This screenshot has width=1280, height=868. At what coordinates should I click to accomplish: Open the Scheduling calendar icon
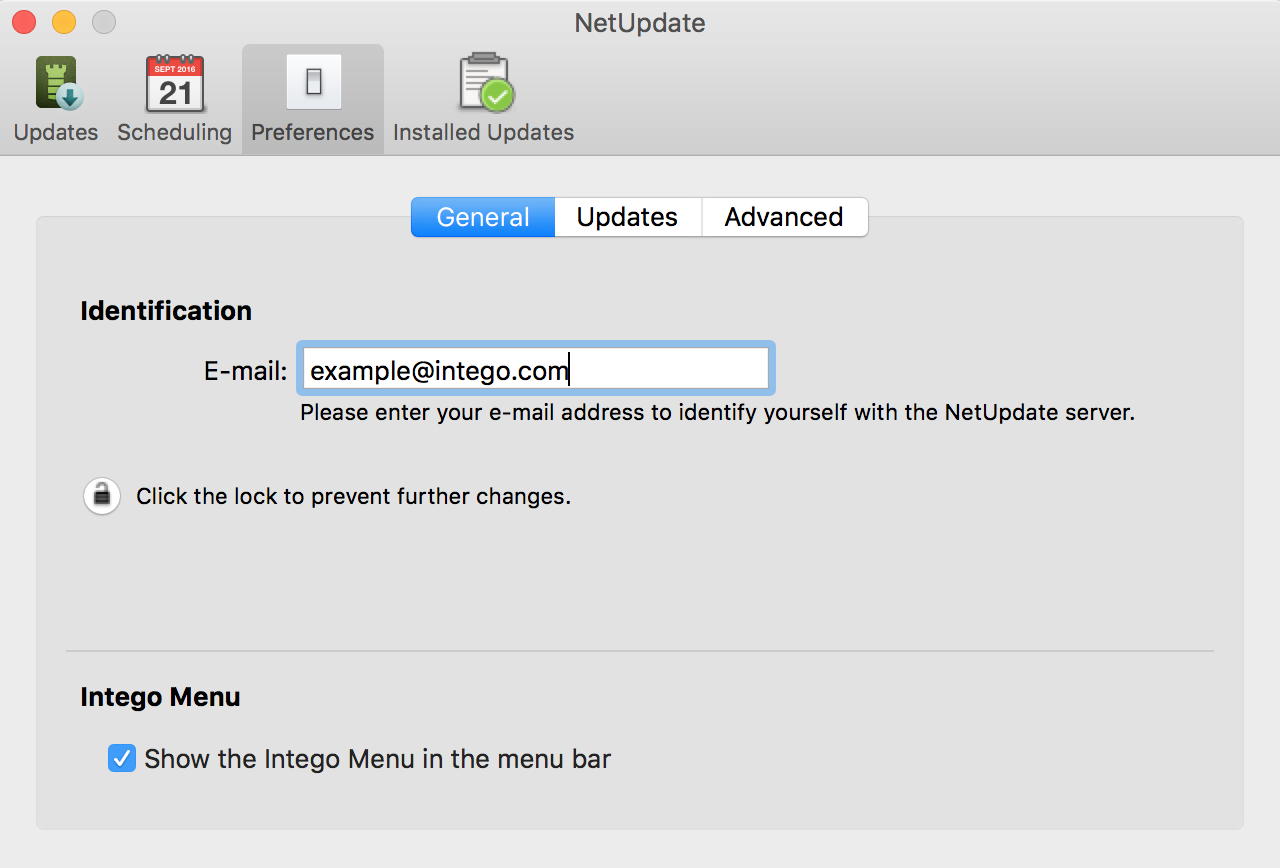(175, 83)
